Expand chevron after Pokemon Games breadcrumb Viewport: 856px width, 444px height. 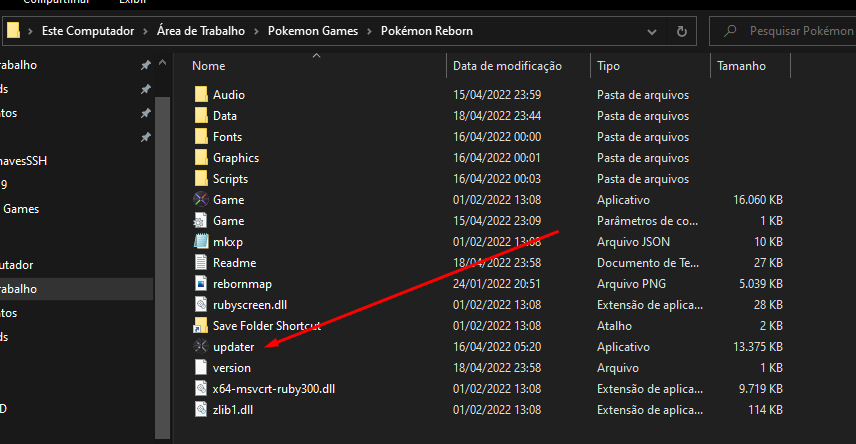(369, 32)
